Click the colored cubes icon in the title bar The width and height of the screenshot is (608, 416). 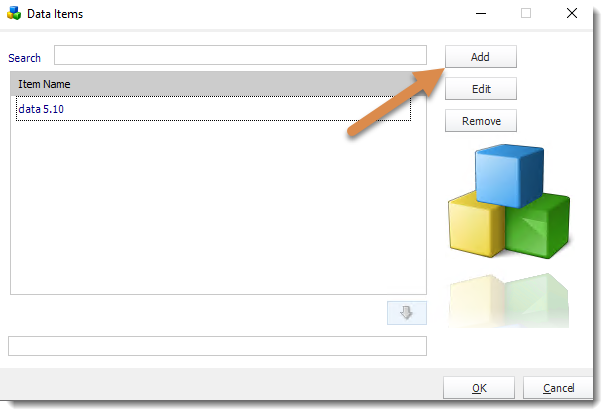pos(14,13)
